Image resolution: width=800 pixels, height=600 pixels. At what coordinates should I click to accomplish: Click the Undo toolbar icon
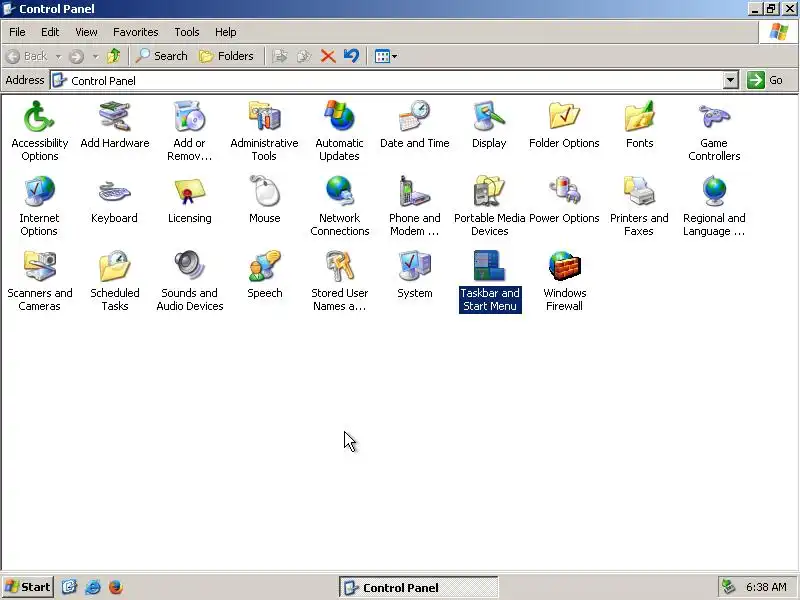[x=352, y=56]
